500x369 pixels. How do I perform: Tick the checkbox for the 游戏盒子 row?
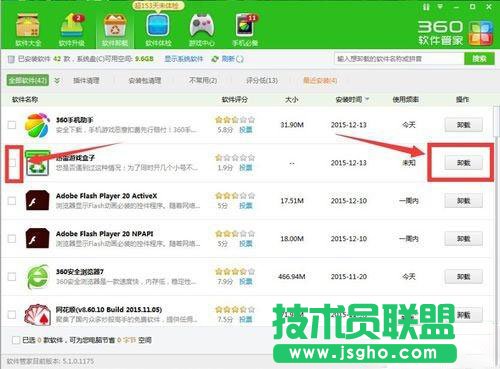(x=12, y=163)
